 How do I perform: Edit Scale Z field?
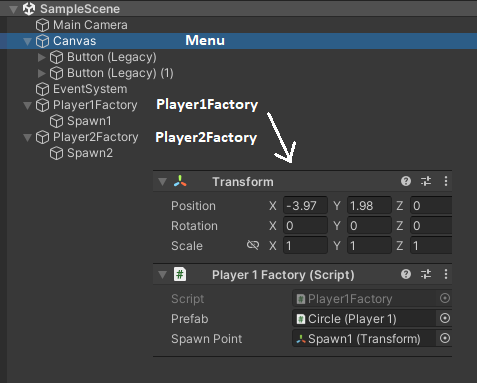pyautogui.click(x=431, y=246)
